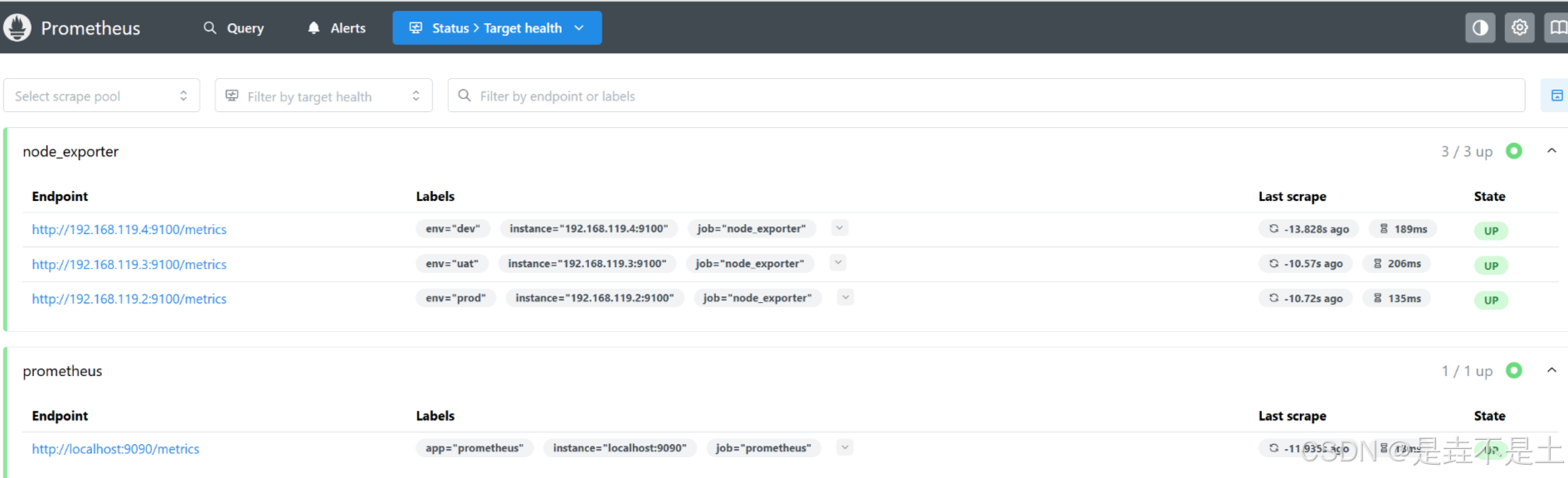Click the UP state badge for 192.168.119.3
Viewport: 1568px width, 478px height.
pyautogui.click(x=1491, y=266)
